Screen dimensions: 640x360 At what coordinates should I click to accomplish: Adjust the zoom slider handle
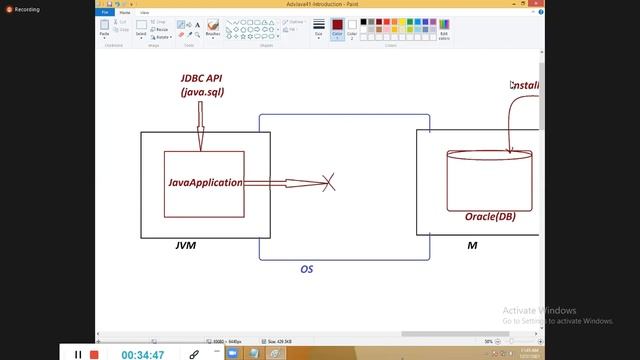(512, 341)
